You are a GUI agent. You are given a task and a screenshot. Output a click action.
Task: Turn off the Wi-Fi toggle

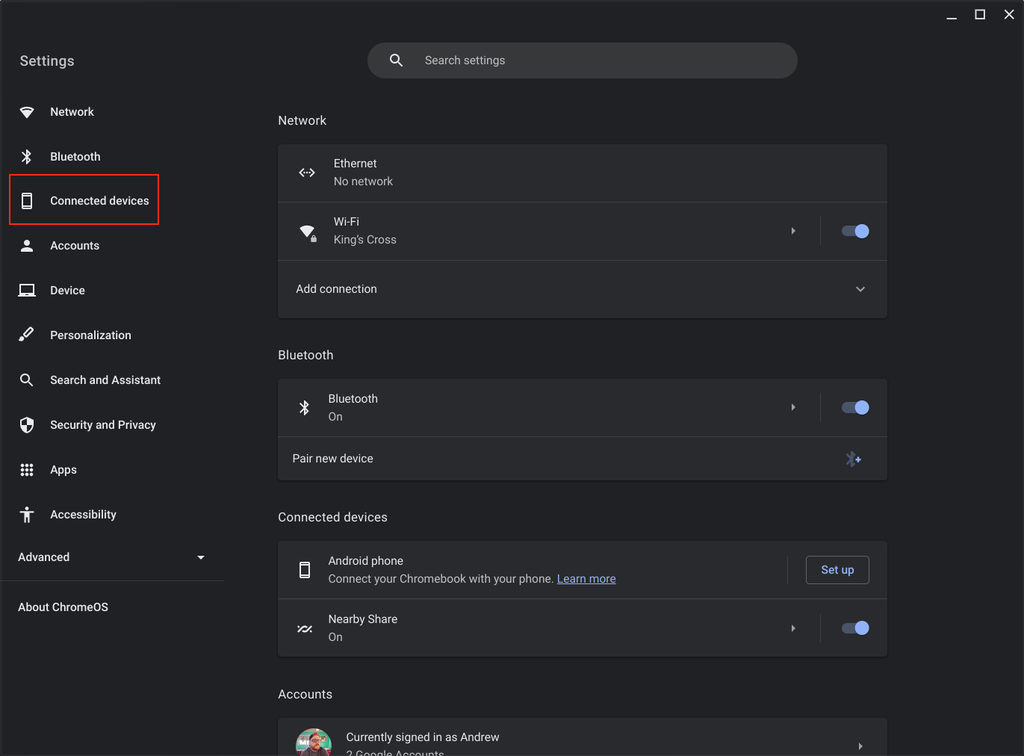[855, 231]
